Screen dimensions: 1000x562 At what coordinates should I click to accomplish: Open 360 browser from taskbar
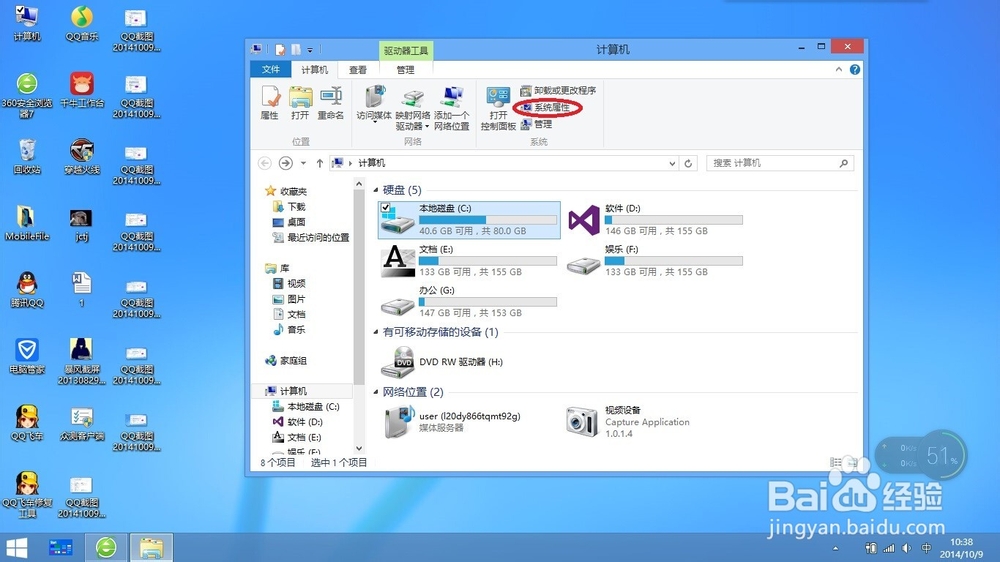106,547
